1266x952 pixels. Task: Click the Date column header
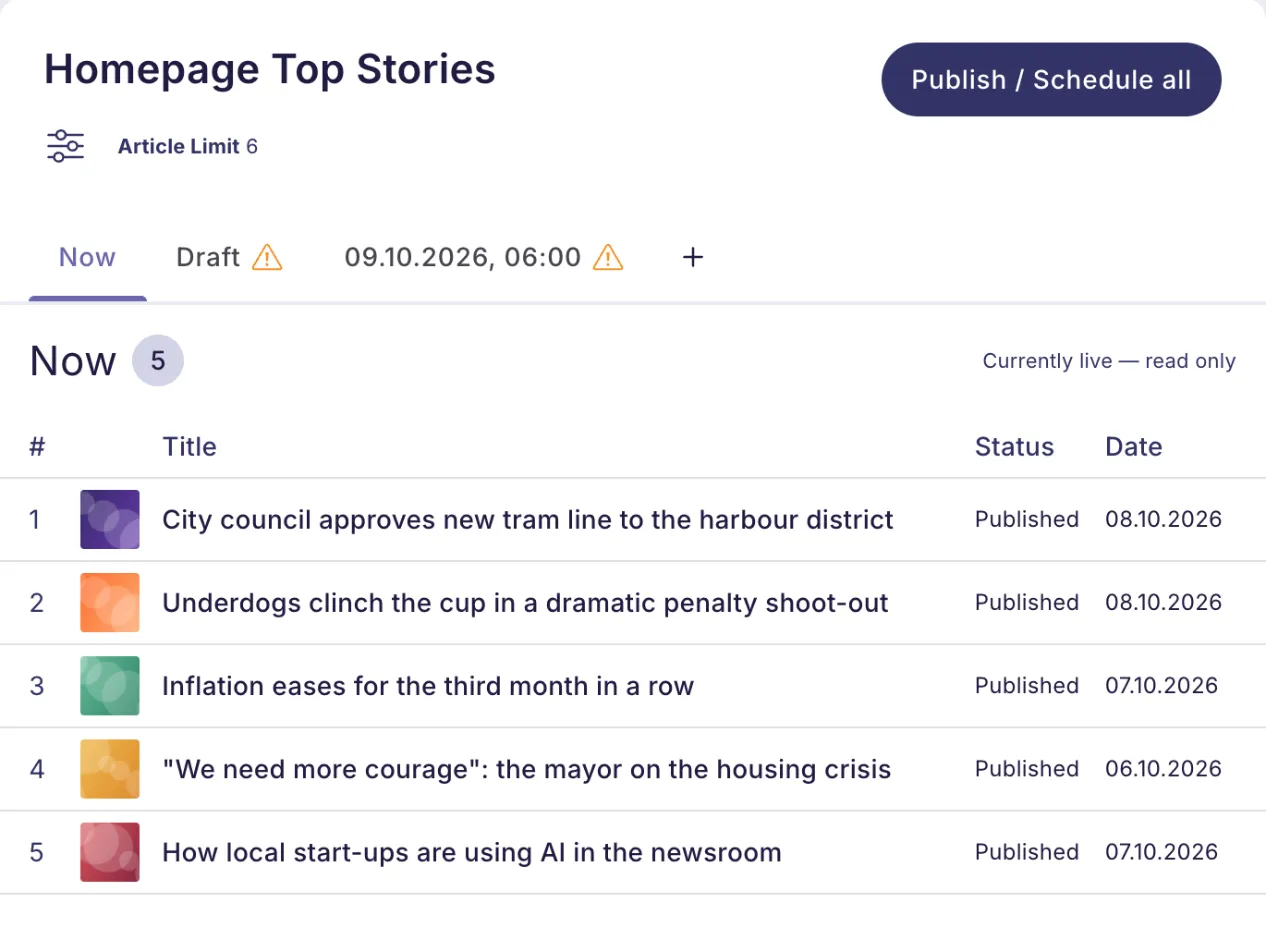tap(1133, 446)
